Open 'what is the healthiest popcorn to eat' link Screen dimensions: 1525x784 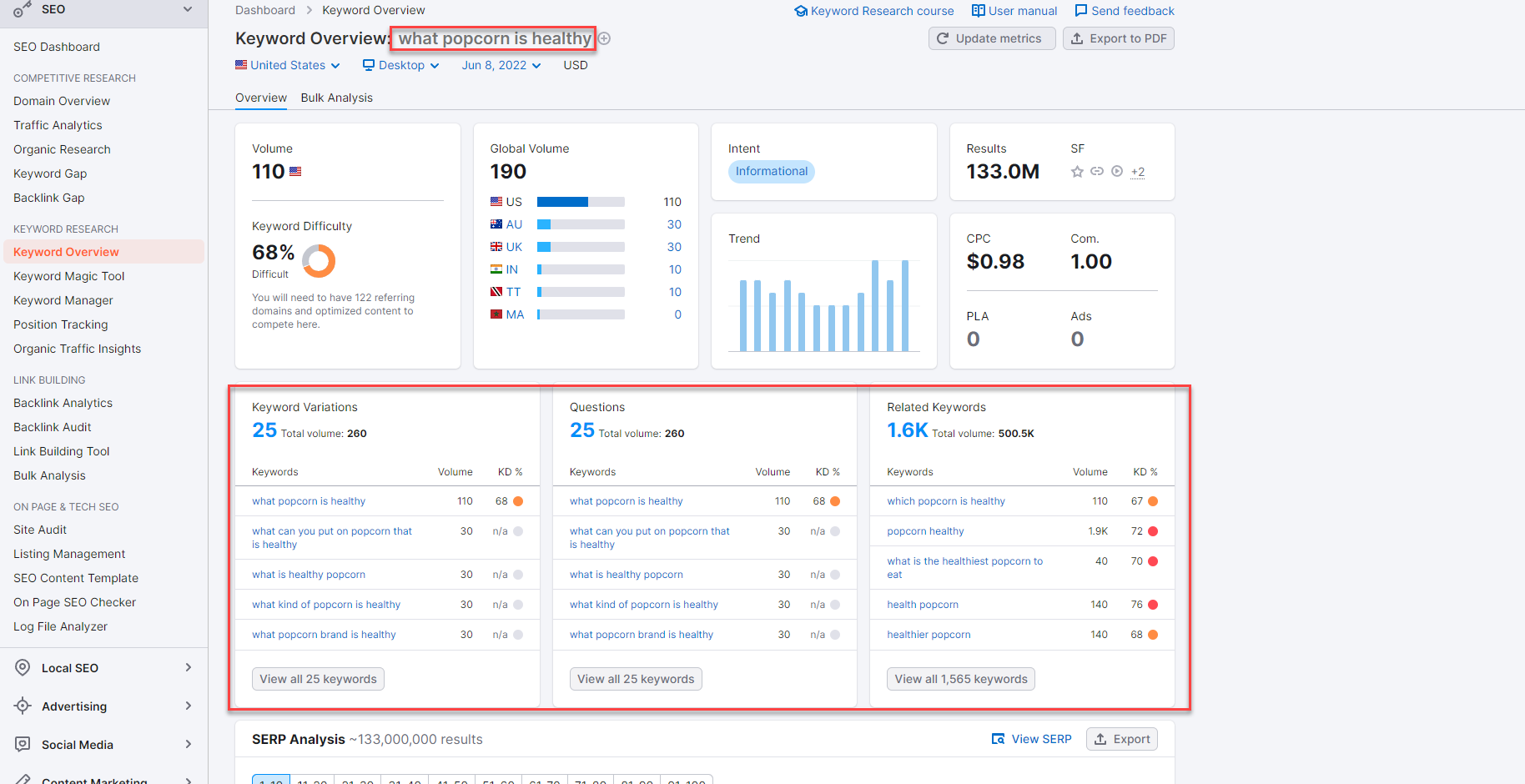click(965, 568)
